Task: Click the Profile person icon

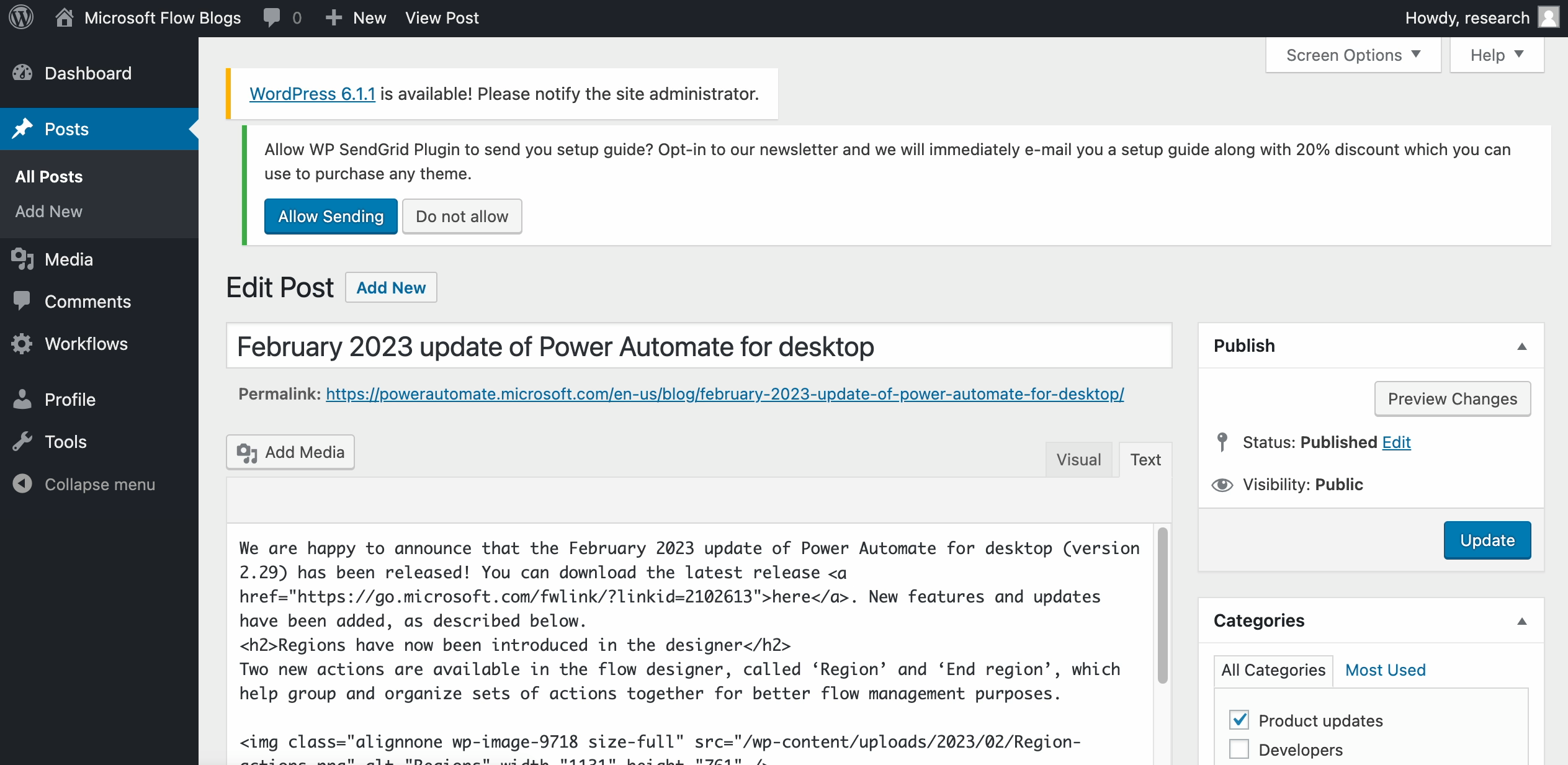Action: pos(22,400)
